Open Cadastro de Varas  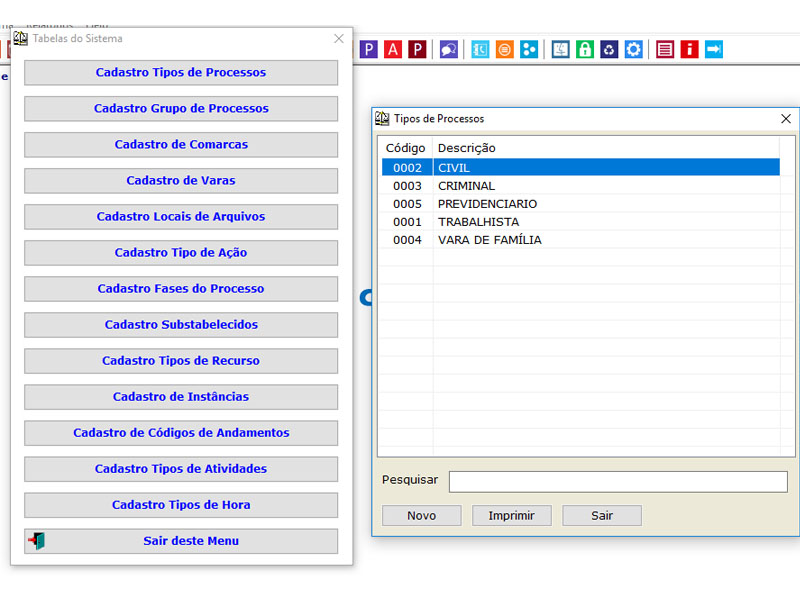click(181, 181)
